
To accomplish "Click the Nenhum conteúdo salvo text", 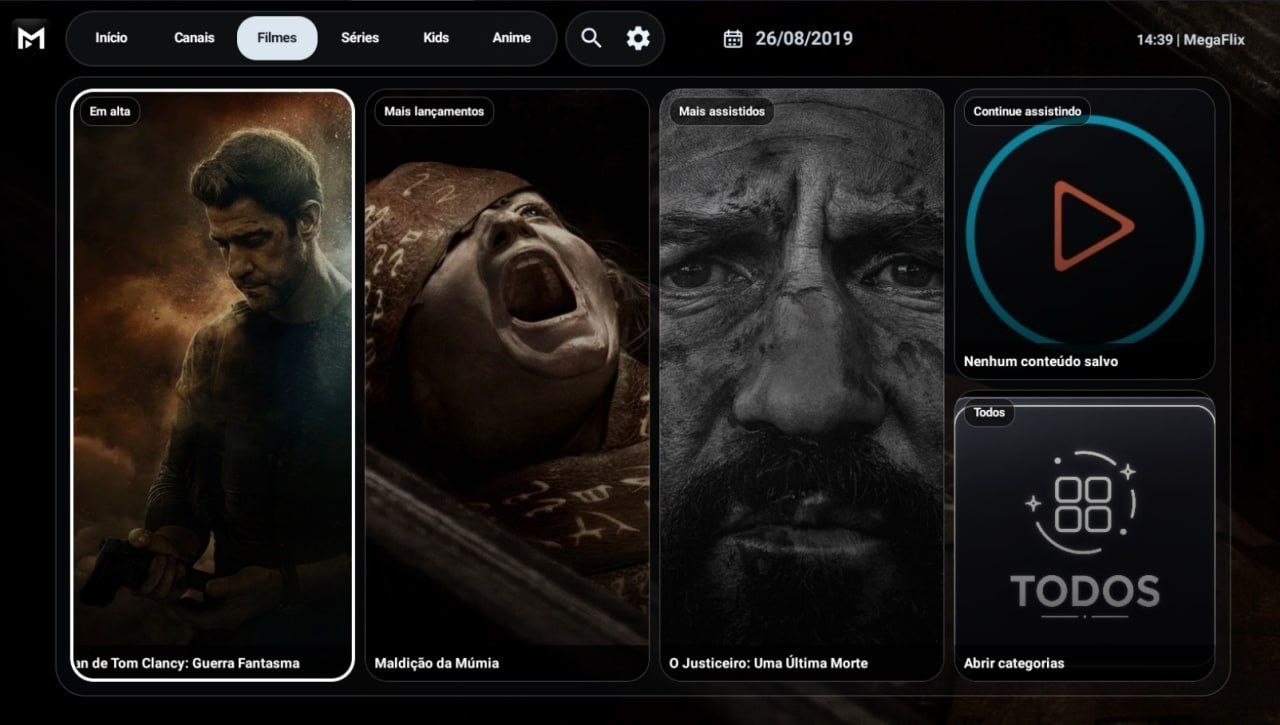I will coord(1041,361).
